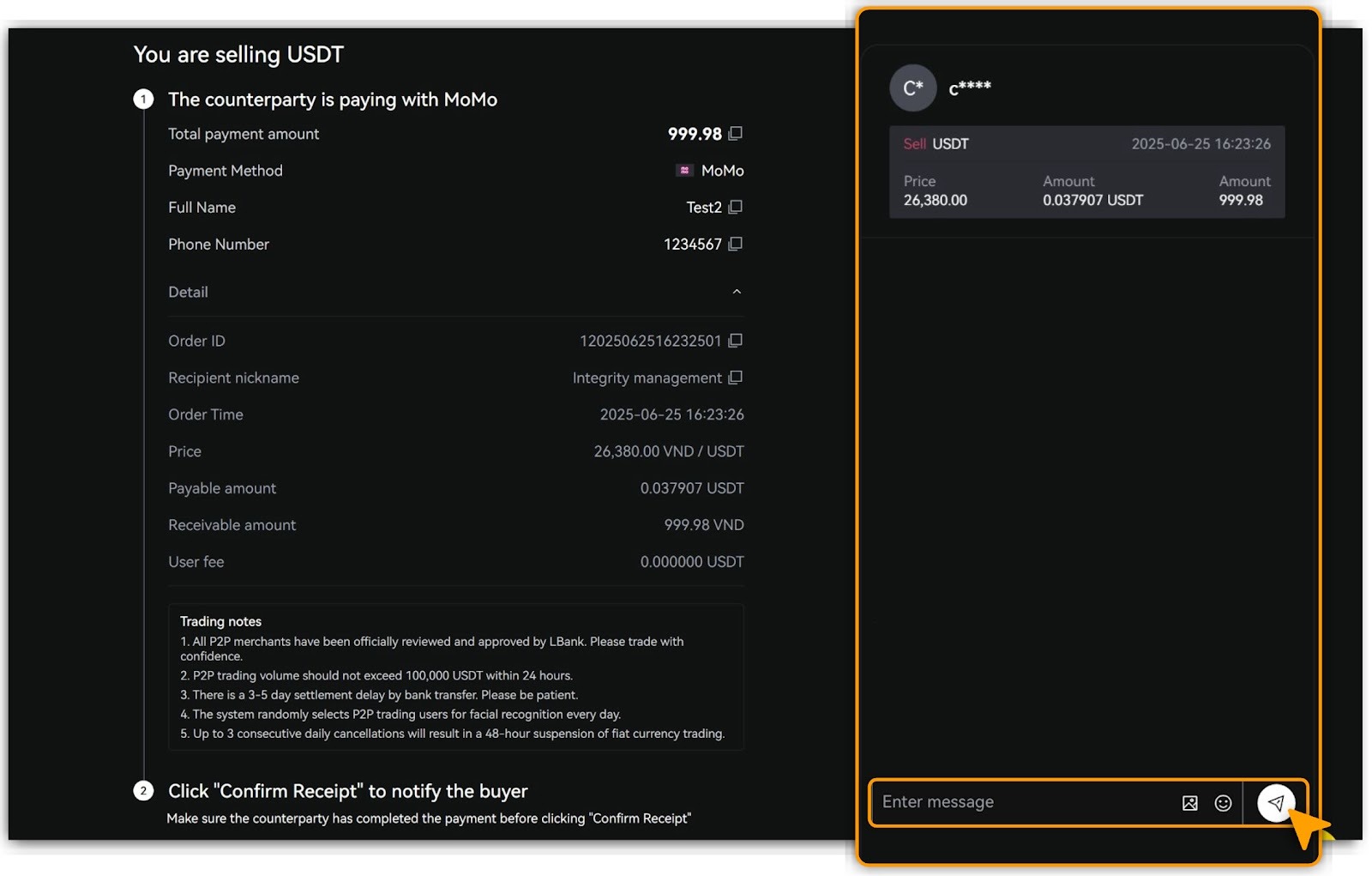Click the step 1 circle marker

click(x=143, y=100)
